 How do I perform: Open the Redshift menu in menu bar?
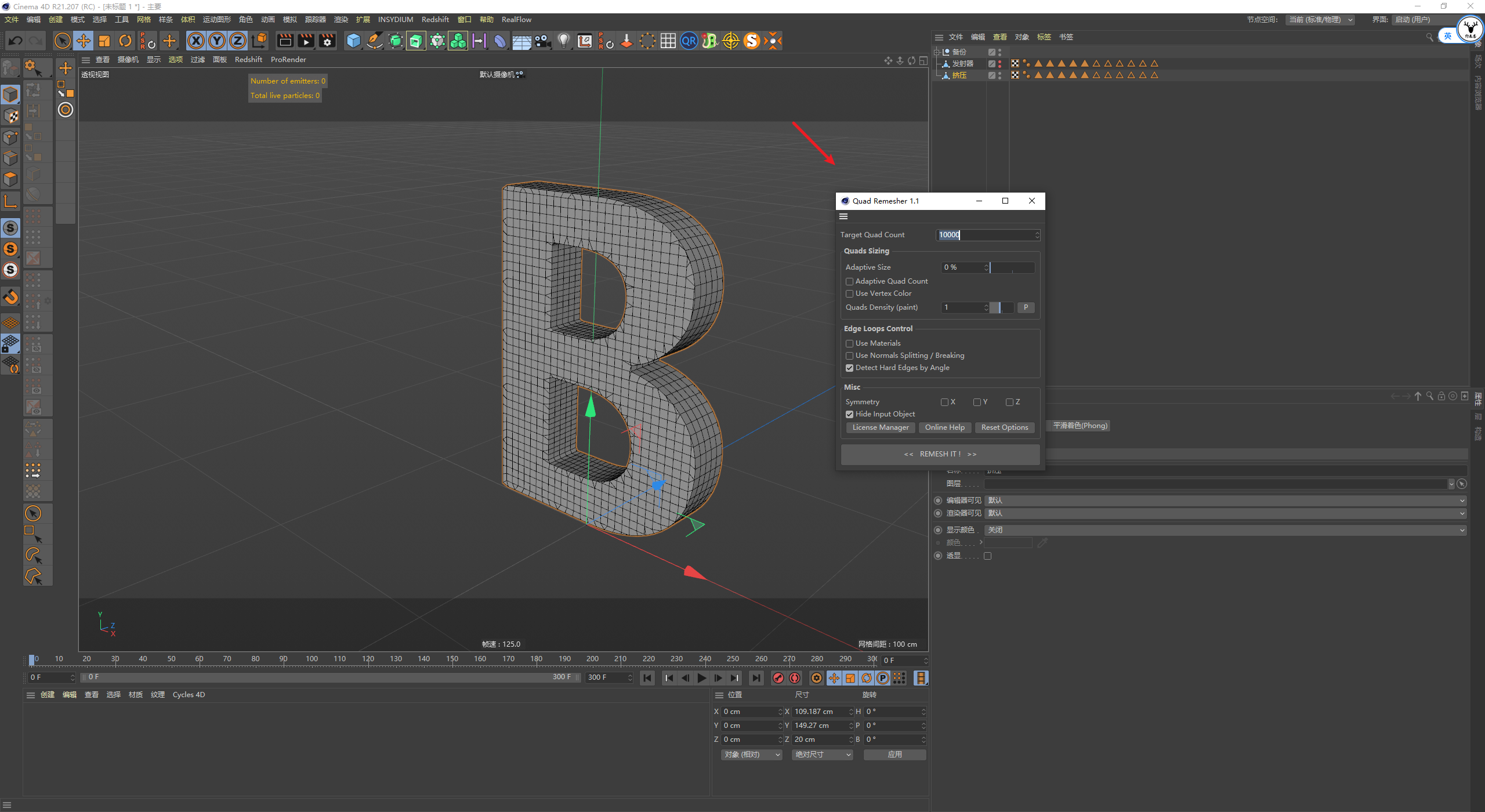pos(434,19)
